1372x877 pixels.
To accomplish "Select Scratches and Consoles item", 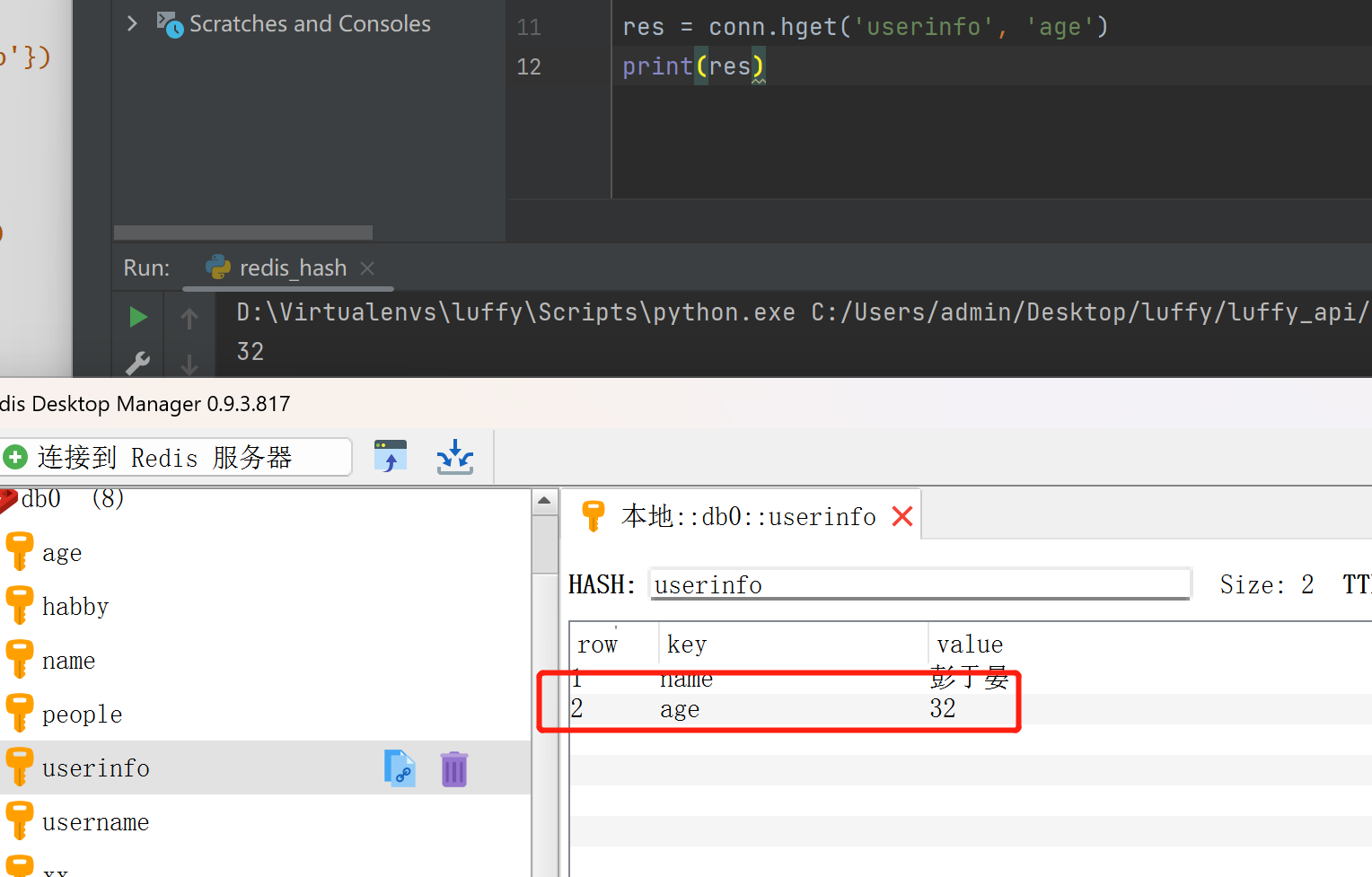I will pyautogui.click(x=310, y=23).
